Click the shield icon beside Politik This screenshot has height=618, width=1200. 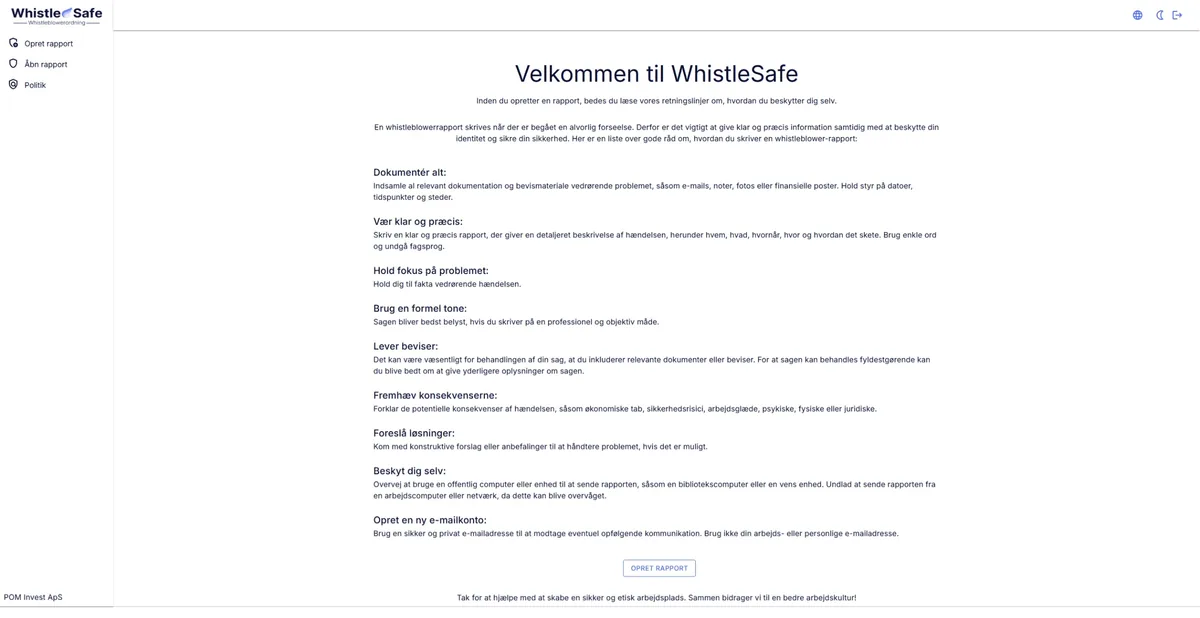coord(14,85)
